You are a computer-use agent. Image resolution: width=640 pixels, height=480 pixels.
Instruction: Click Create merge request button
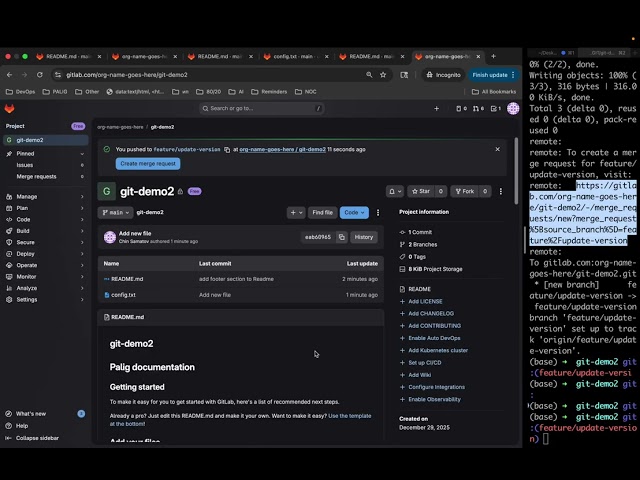tap(148, 164)
